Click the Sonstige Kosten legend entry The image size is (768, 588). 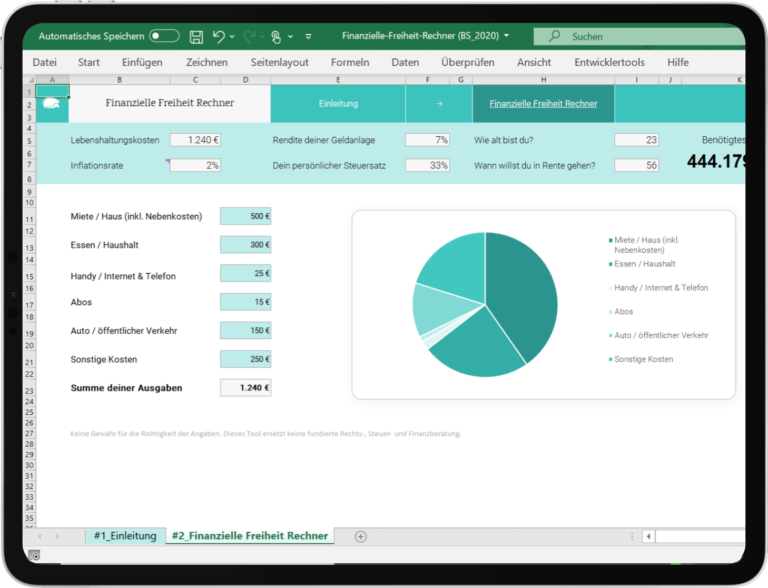[641, 359]
